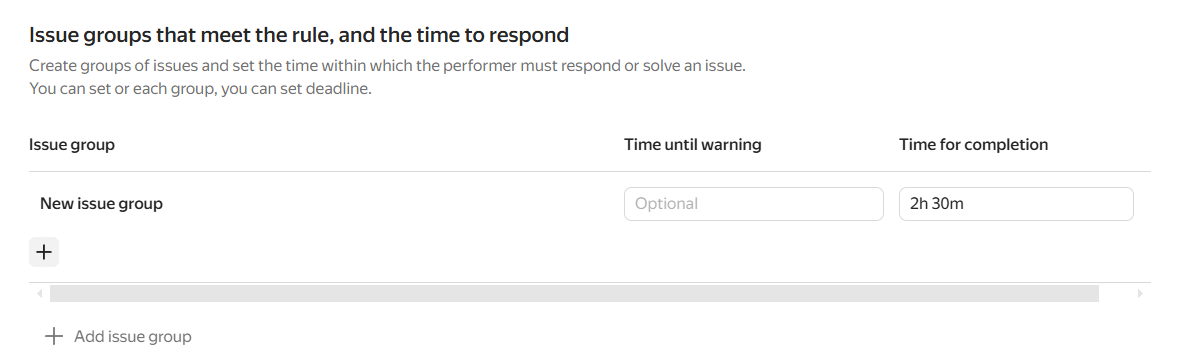Viewport: 1177px width, 360px height.
Task: Click the 'Create groups of issues' description line
Action: [x=387, y=66]
